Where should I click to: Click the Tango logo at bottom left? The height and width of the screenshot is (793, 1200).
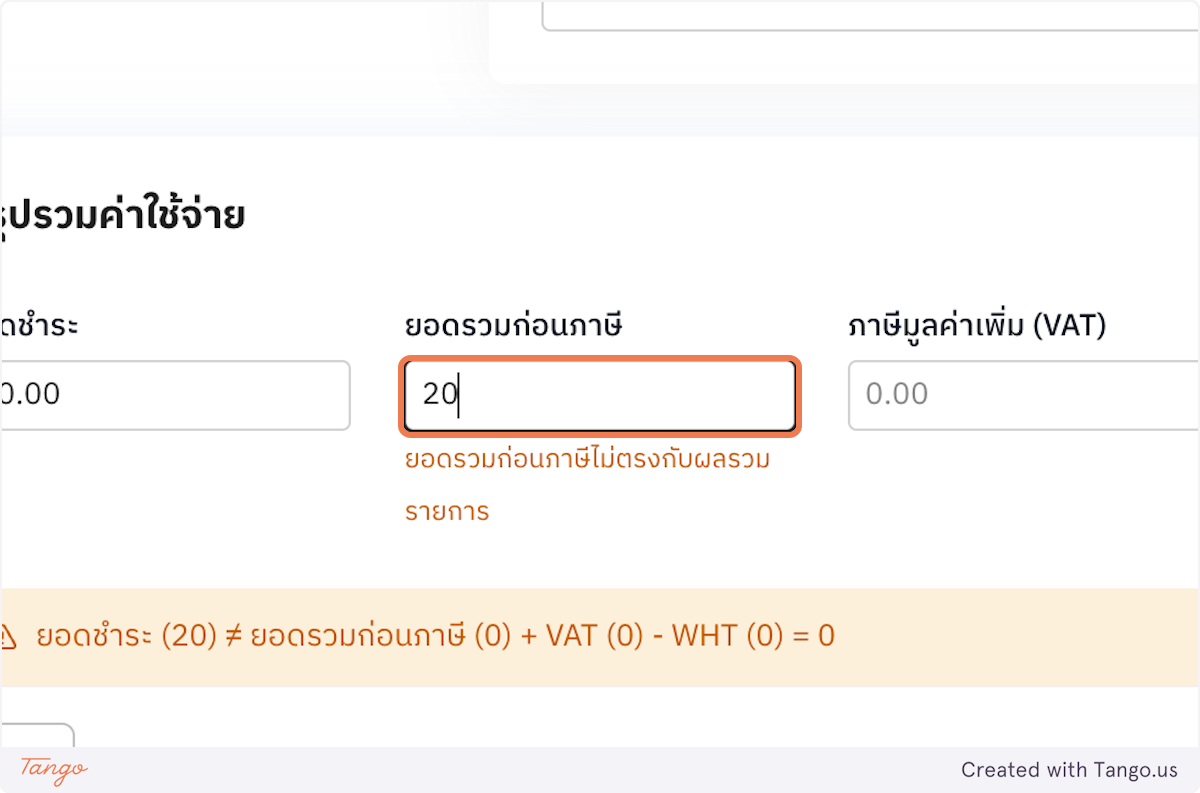coord(50,770)
